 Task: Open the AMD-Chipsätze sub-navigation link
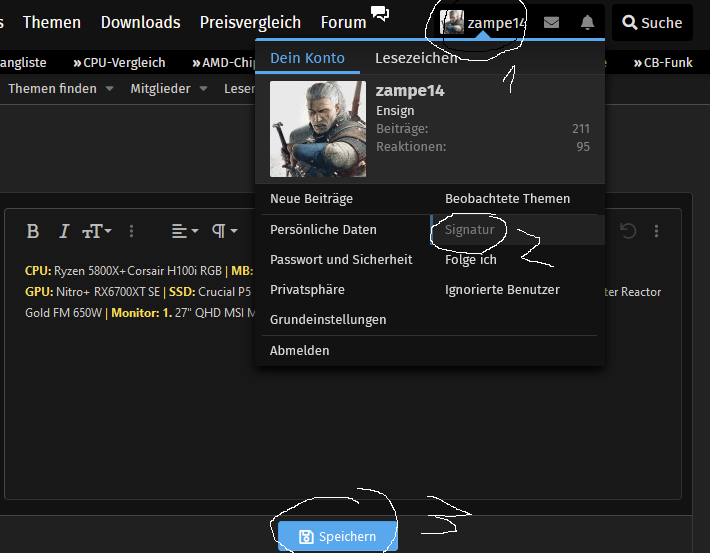pos(224,63)
